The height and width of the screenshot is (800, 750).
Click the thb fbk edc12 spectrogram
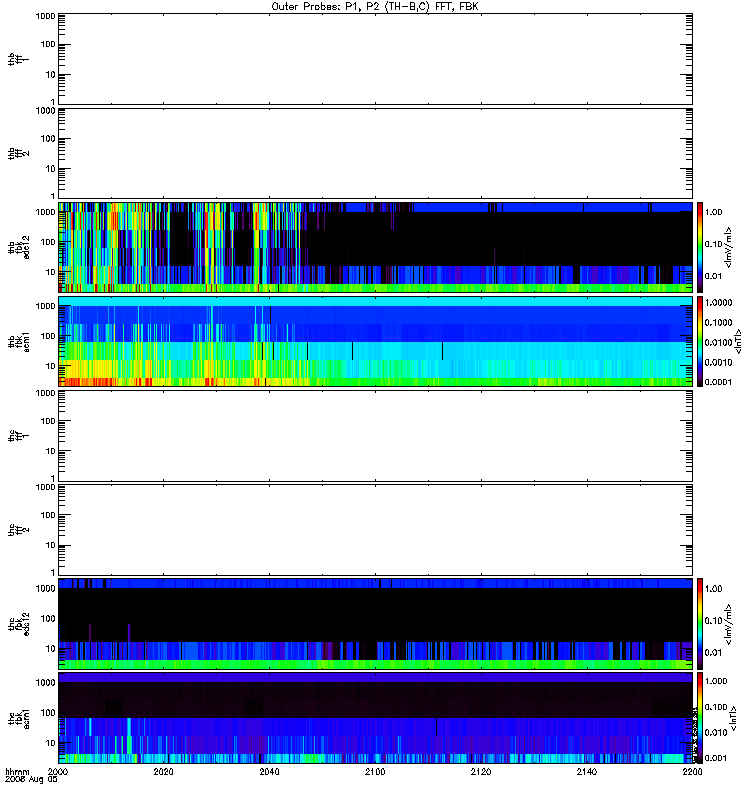[375, 247]
